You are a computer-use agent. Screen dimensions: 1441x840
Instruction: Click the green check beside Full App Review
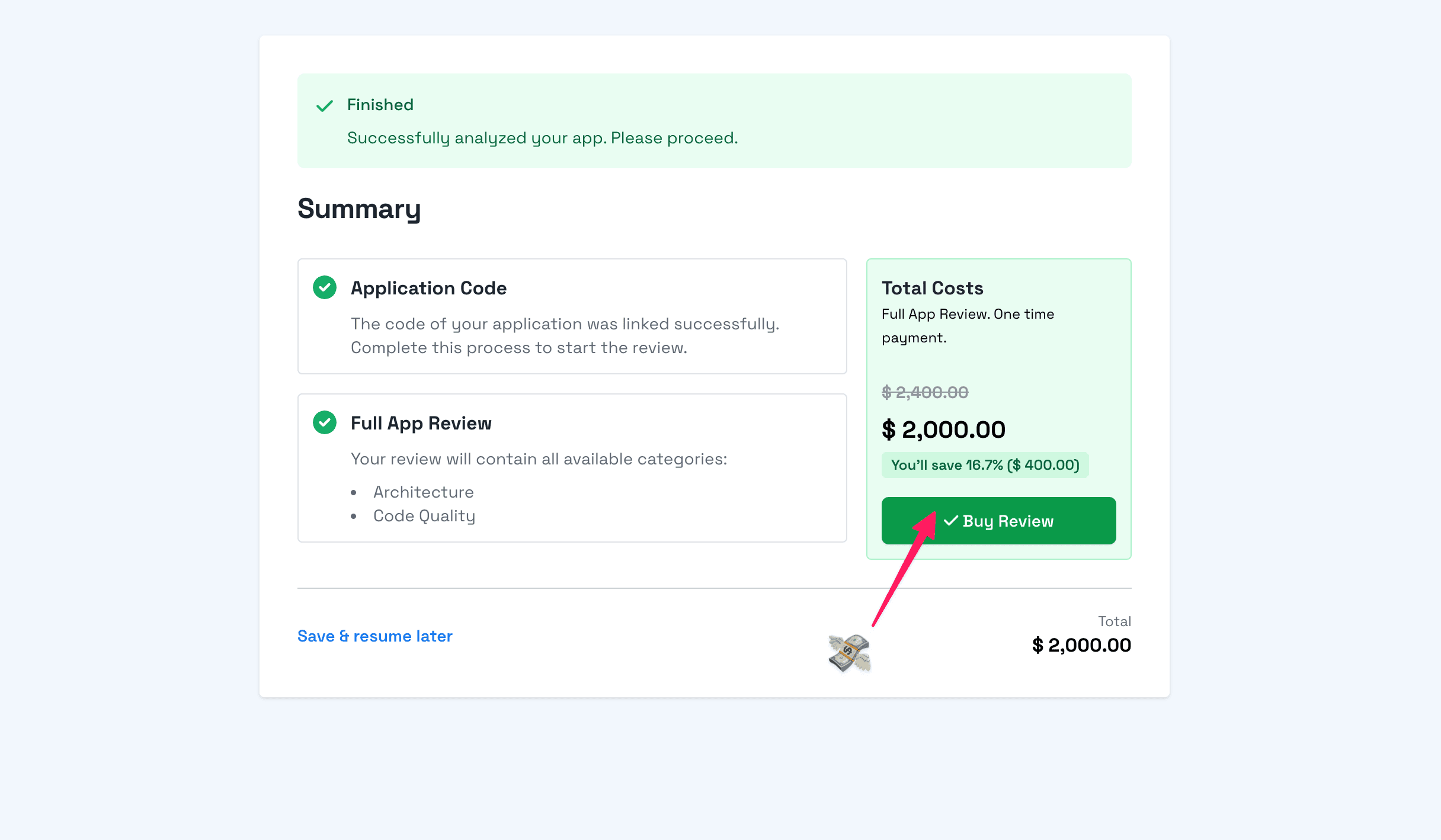point(325,422)
